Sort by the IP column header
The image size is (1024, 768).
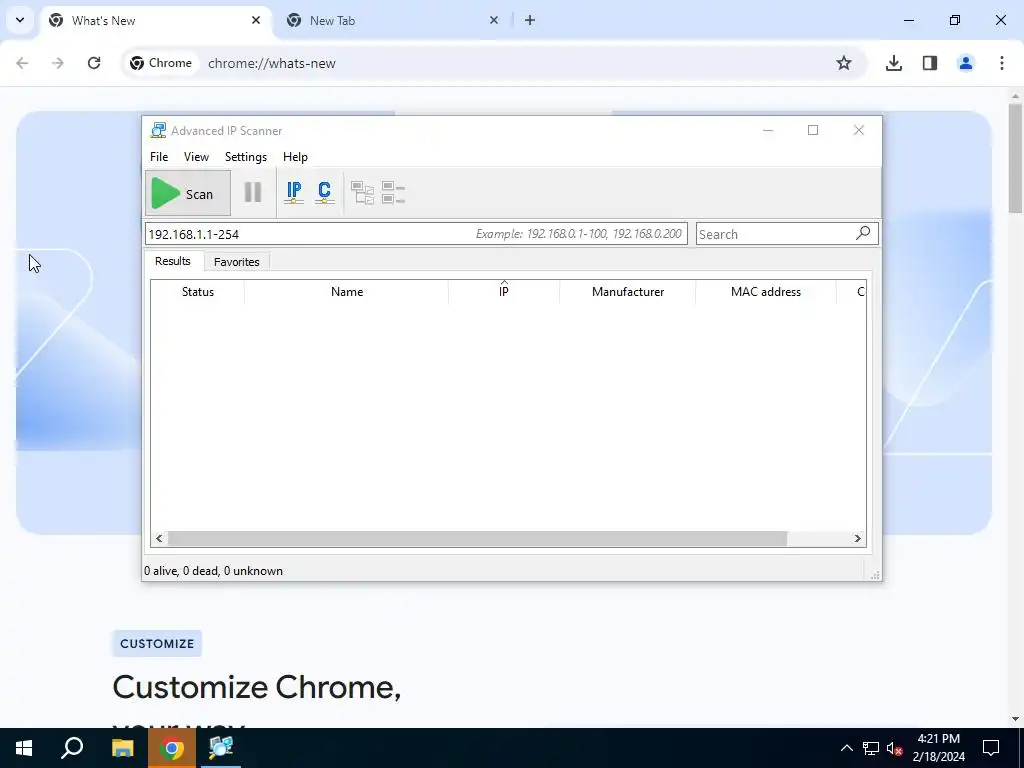(504, 292)
